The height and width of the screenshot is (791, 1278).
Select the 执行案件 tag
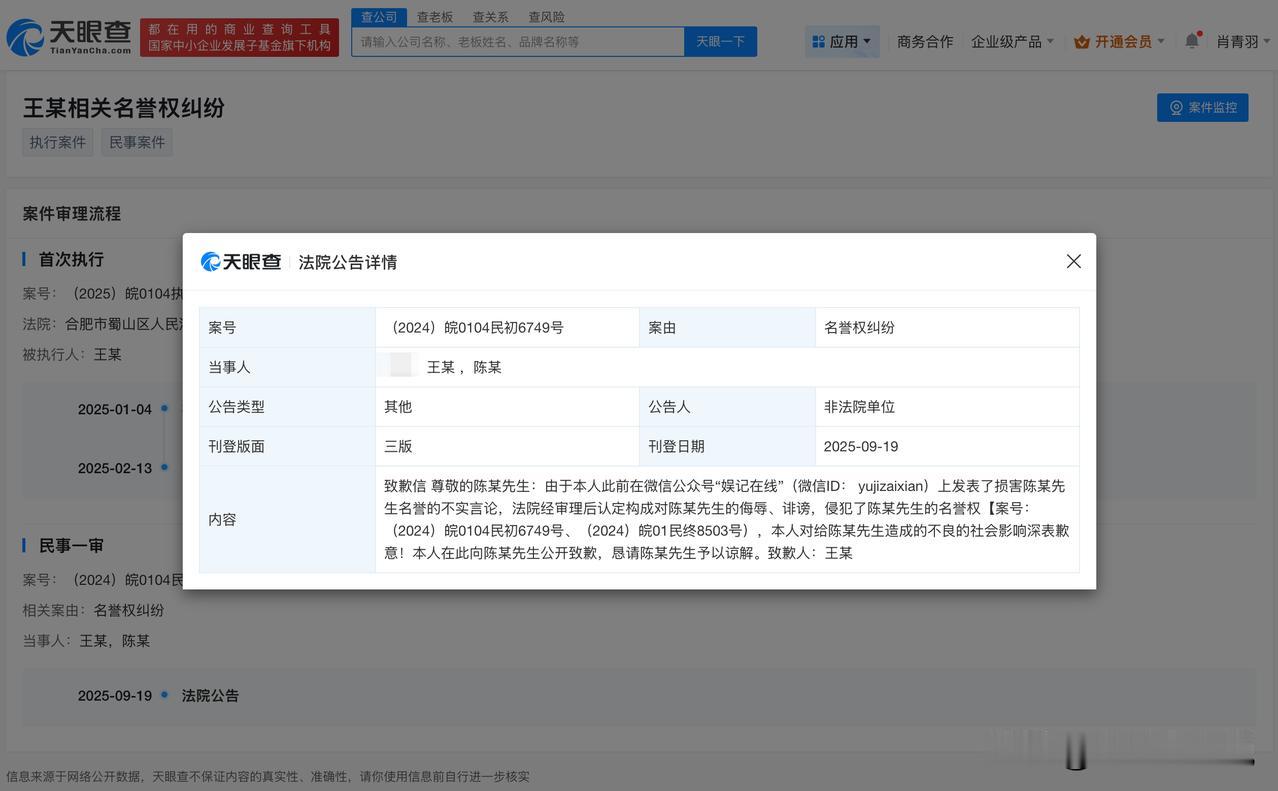58,142
